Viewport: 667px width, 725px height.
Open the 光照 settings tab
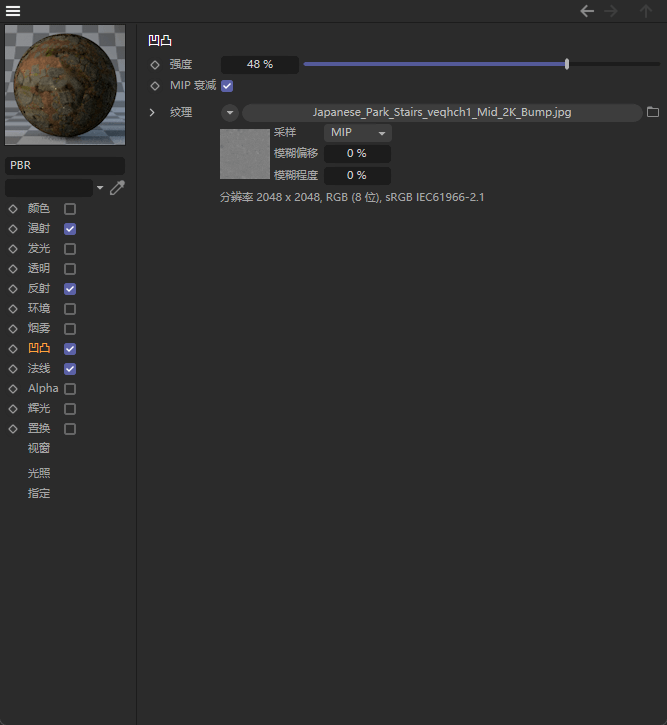(x=39, y=473)
